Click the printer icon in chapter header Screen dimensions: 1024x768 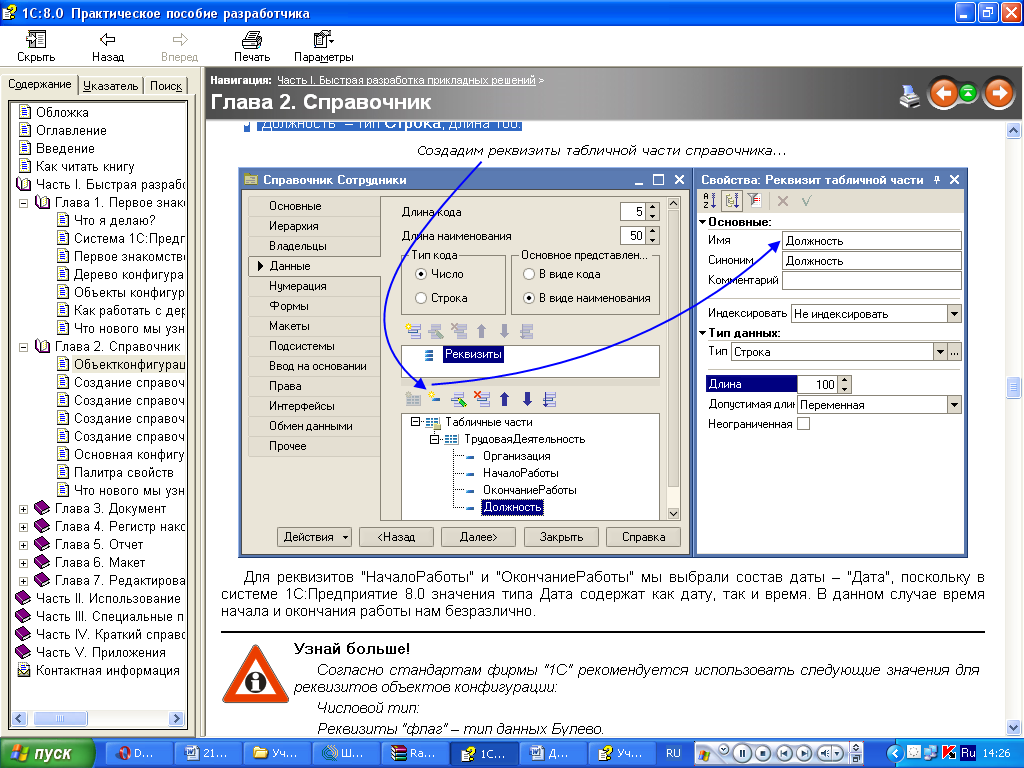pyautogui.click(x=909, y=96)
